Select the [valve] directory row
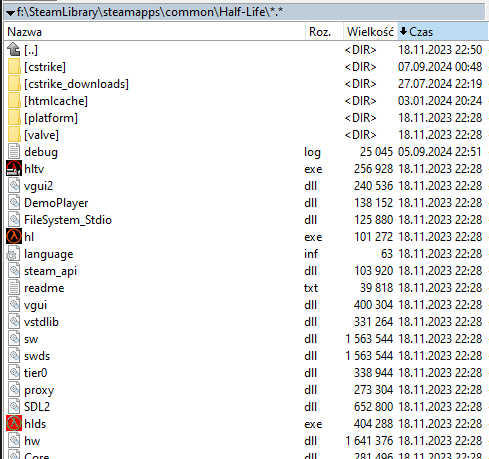This screenshot has height=459, width=489. pos(246,135)
